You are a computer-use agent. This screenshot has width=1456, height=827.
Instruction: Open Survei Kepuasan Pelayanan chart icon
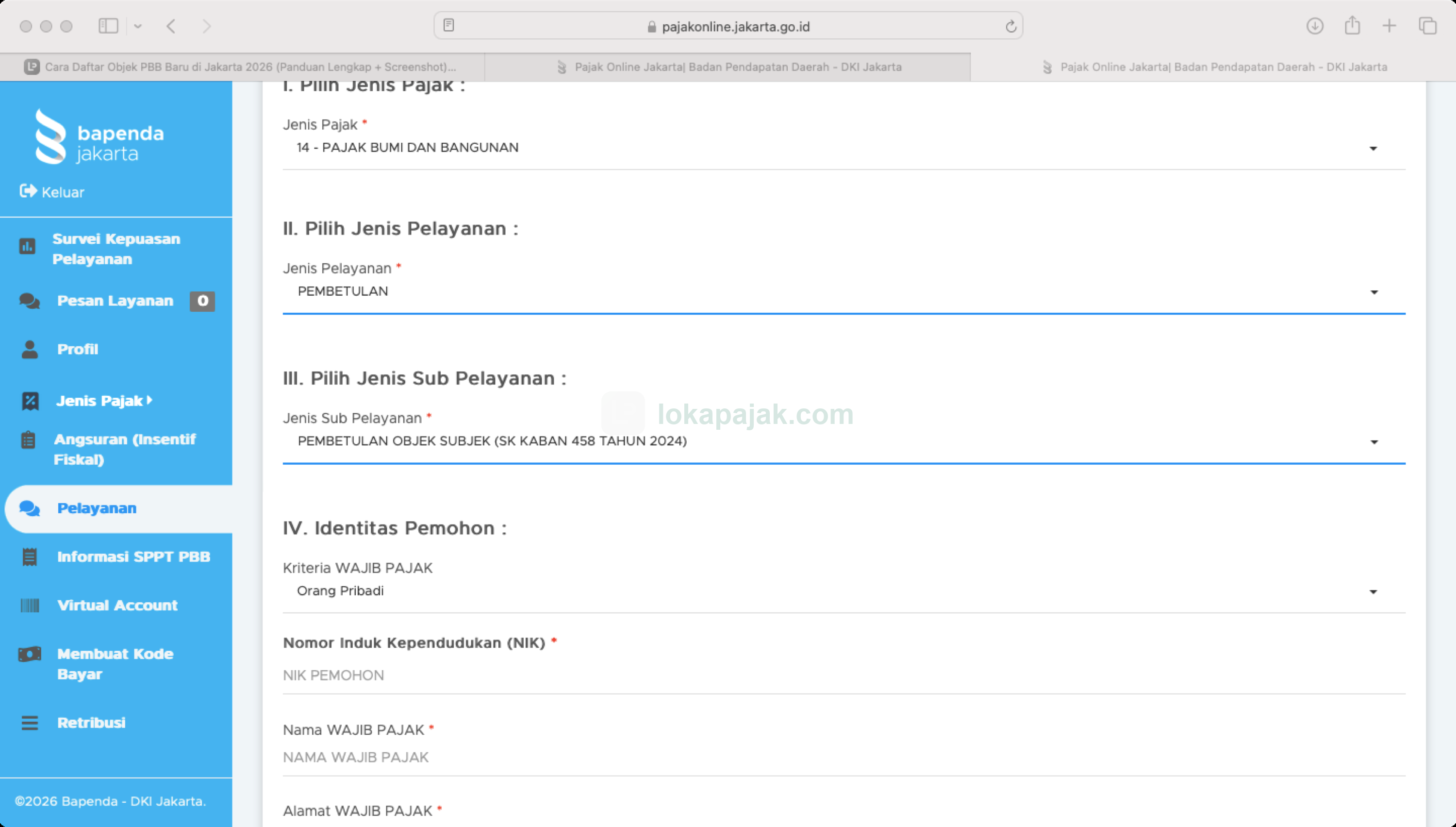pyautogui.click(x=27, y=247)
